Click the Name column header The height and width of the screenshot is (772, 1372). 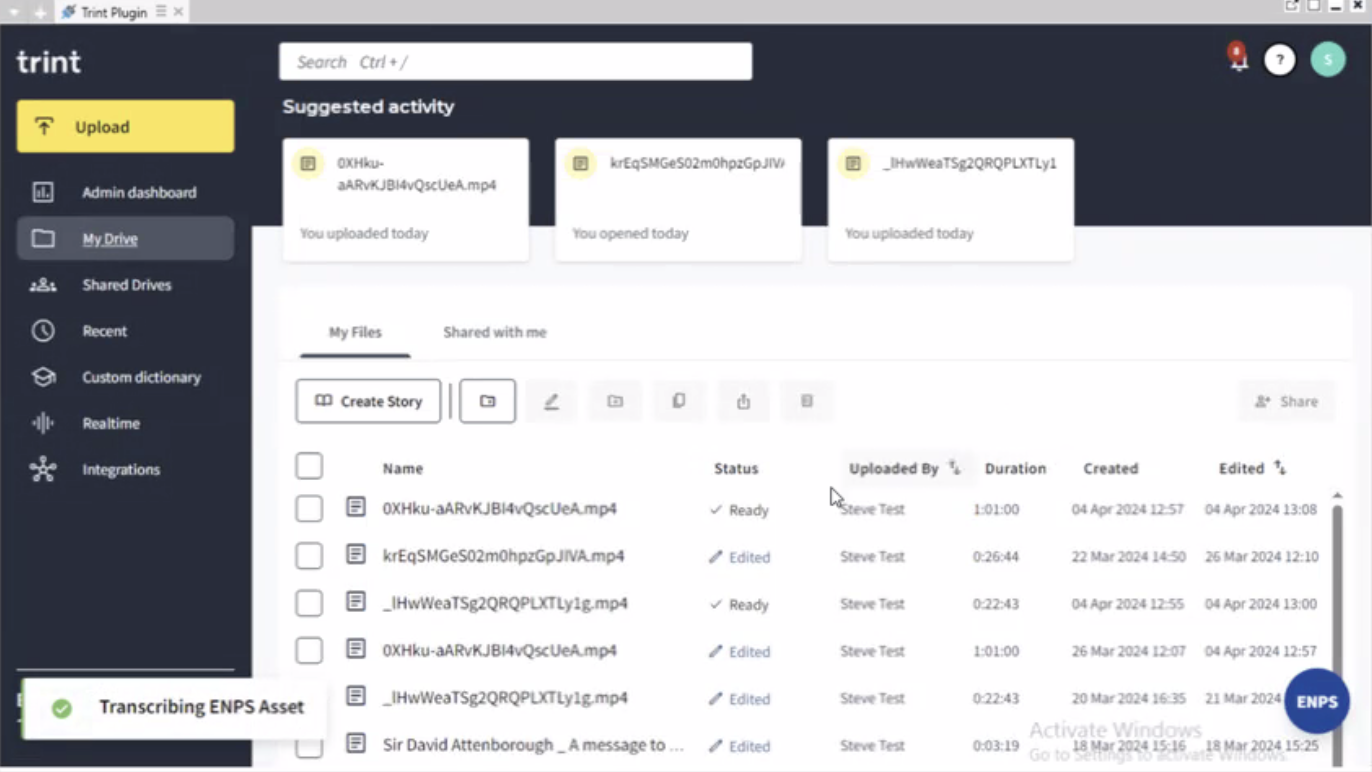click(x=403, y=468)
